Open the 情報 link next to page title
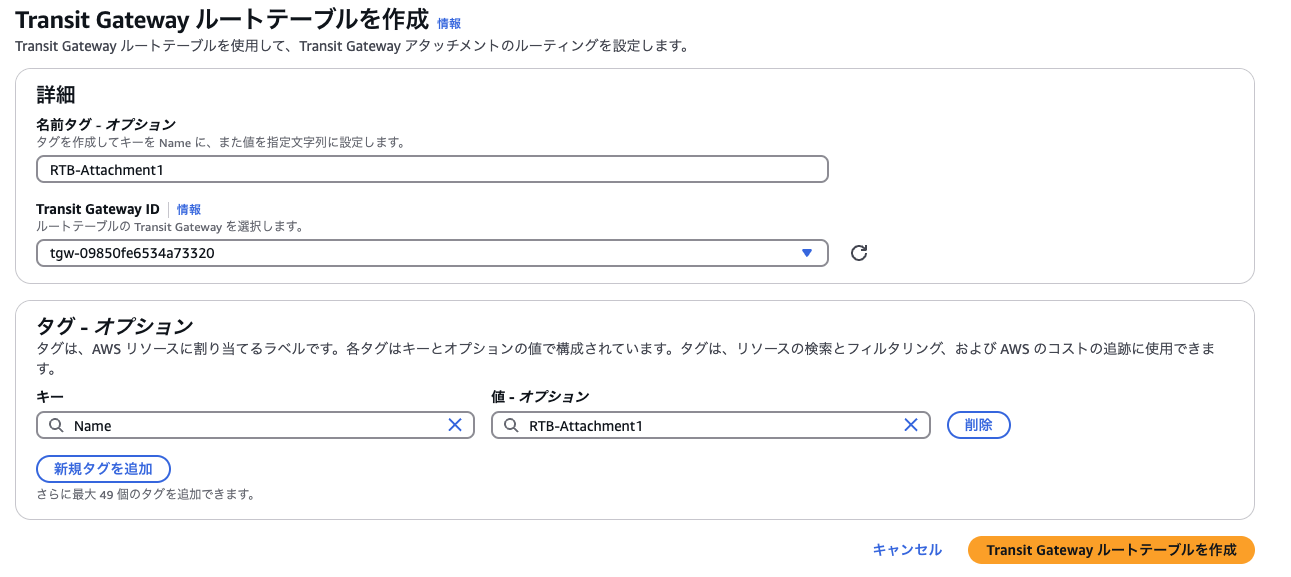Viewport: 1291px width, 577px height. (x=449, y=23)
